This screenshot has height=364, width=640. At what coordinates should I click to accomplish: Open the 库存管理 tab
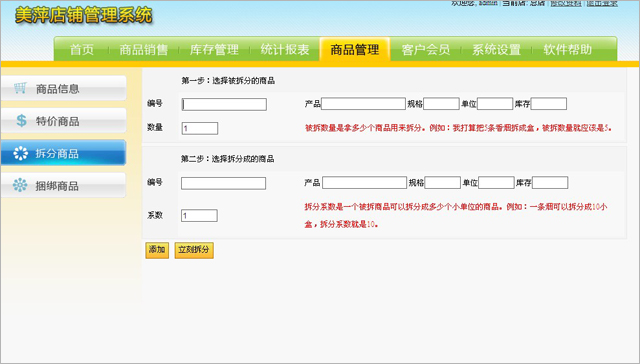pyautogui.click(x=214, y=50)
